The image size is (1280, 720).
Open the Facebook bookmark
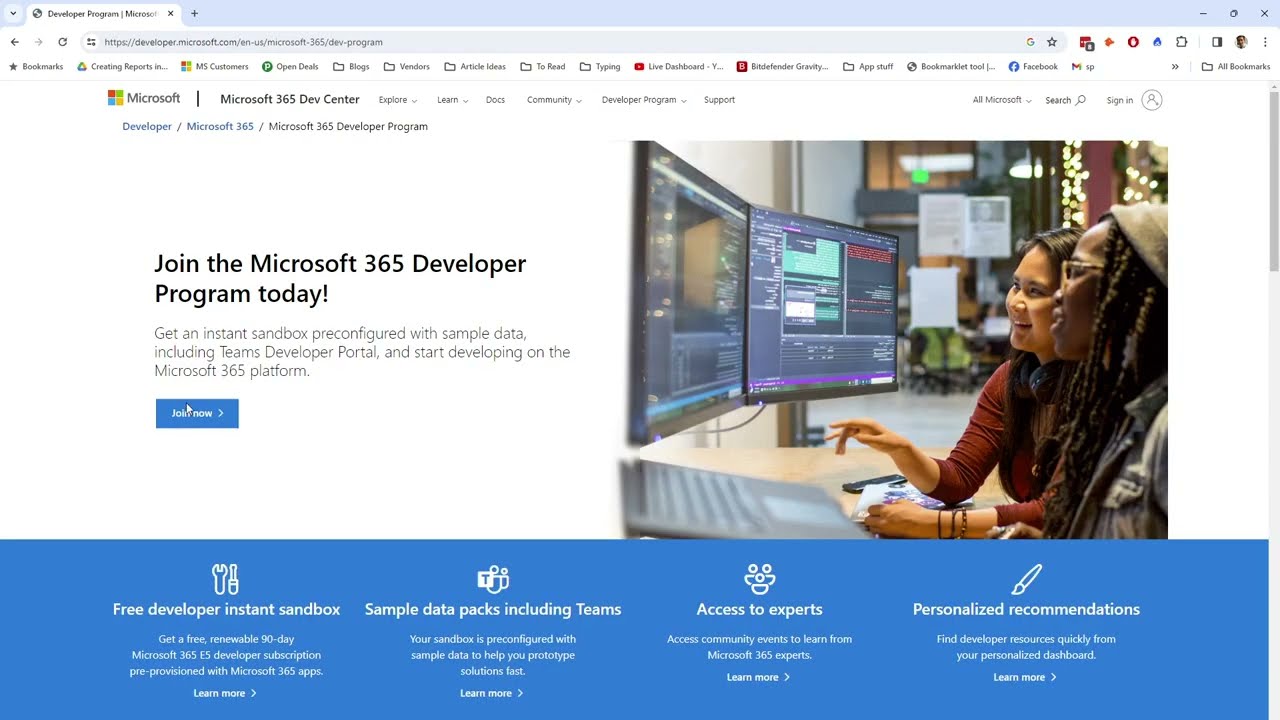click(x=1033, y=67)
